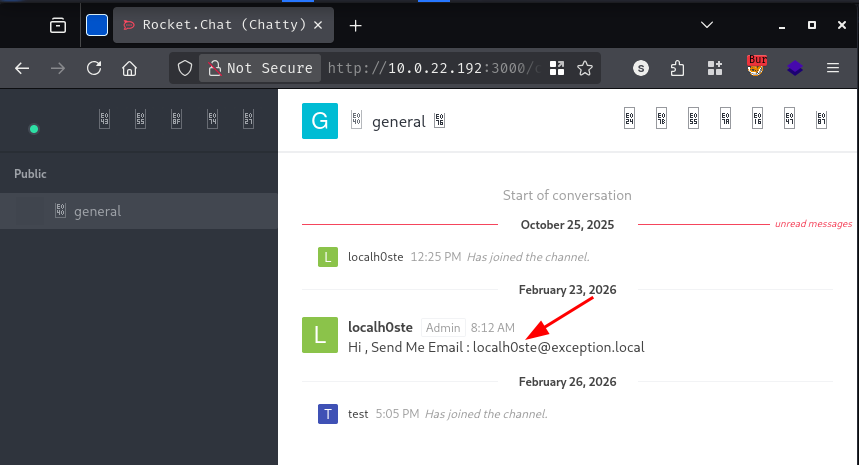Open the browser hamburger application menu
859x465 pixels.
(x=832, y=68)
